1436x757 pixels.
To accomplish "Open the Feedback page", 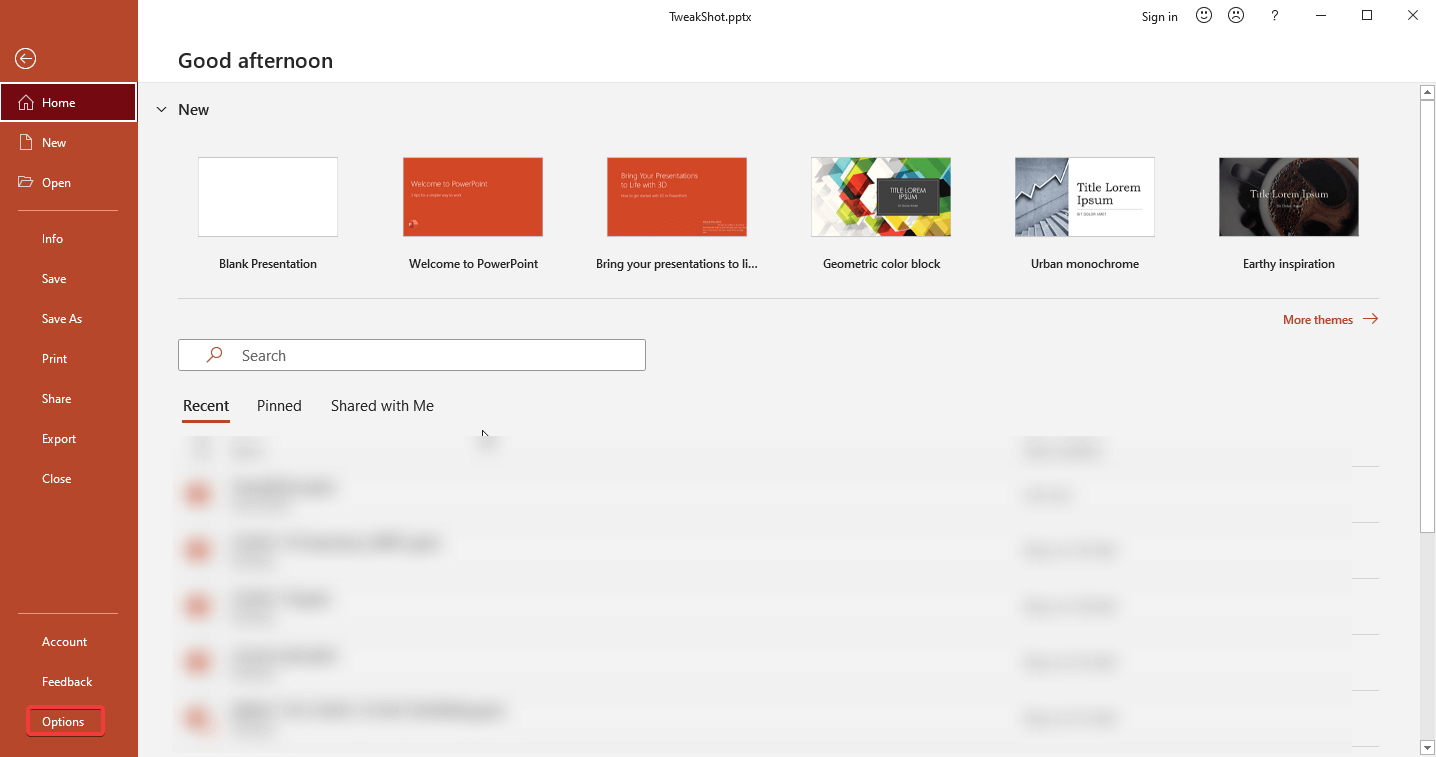I will pyautogui.click(x=68, y=681).
